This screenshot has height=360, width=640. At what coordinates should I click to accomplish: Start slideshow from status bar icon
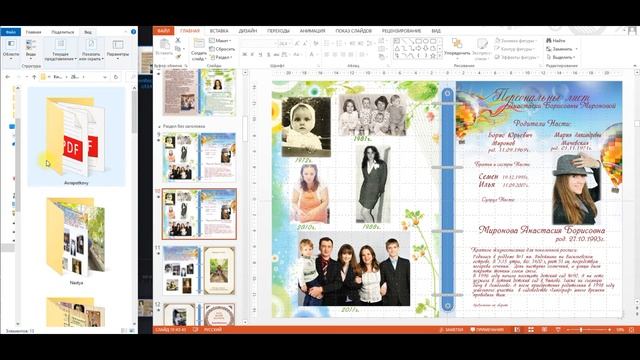click(x=558, y=329)
